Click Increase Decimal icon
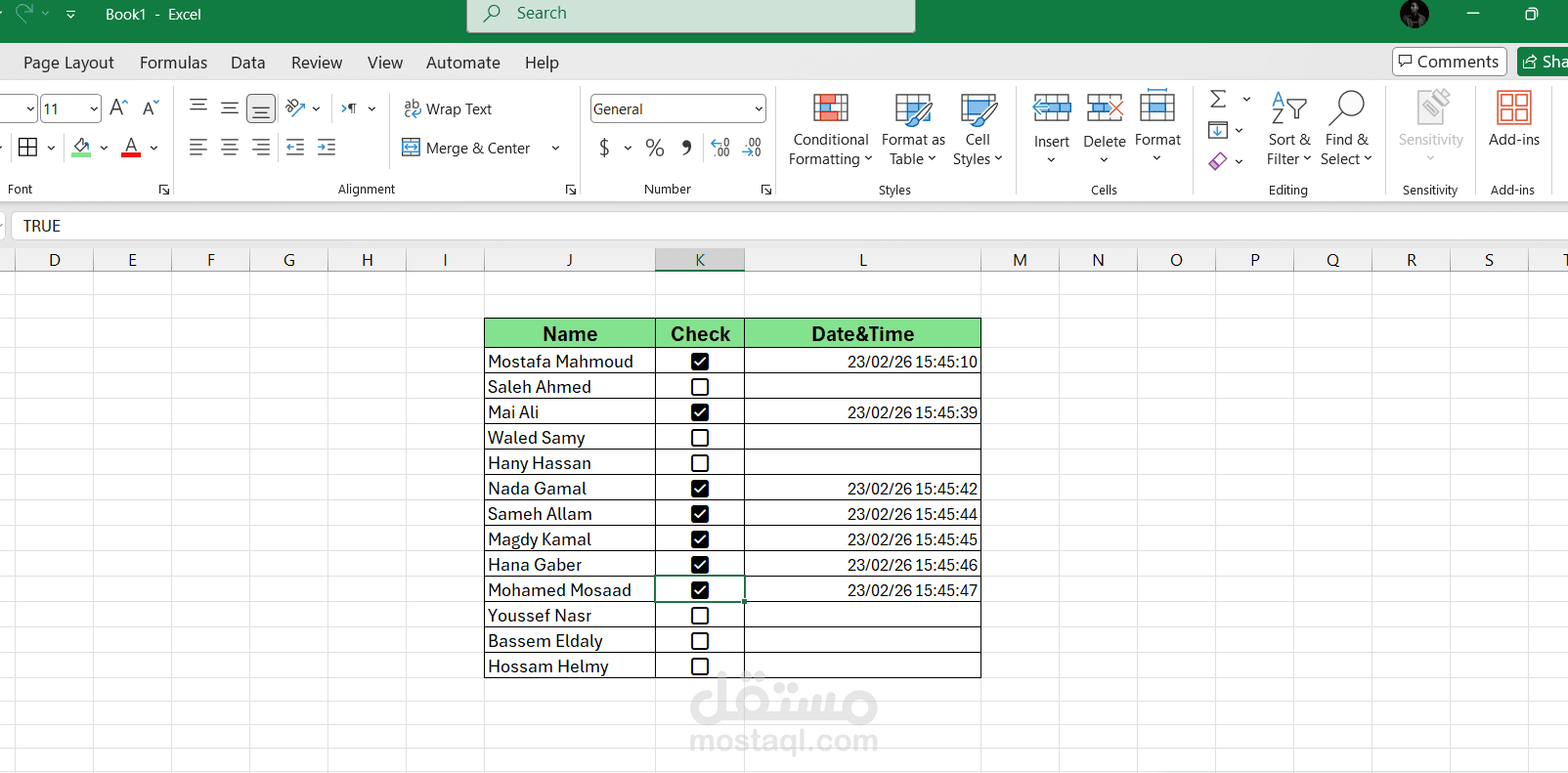 [720, 148]
